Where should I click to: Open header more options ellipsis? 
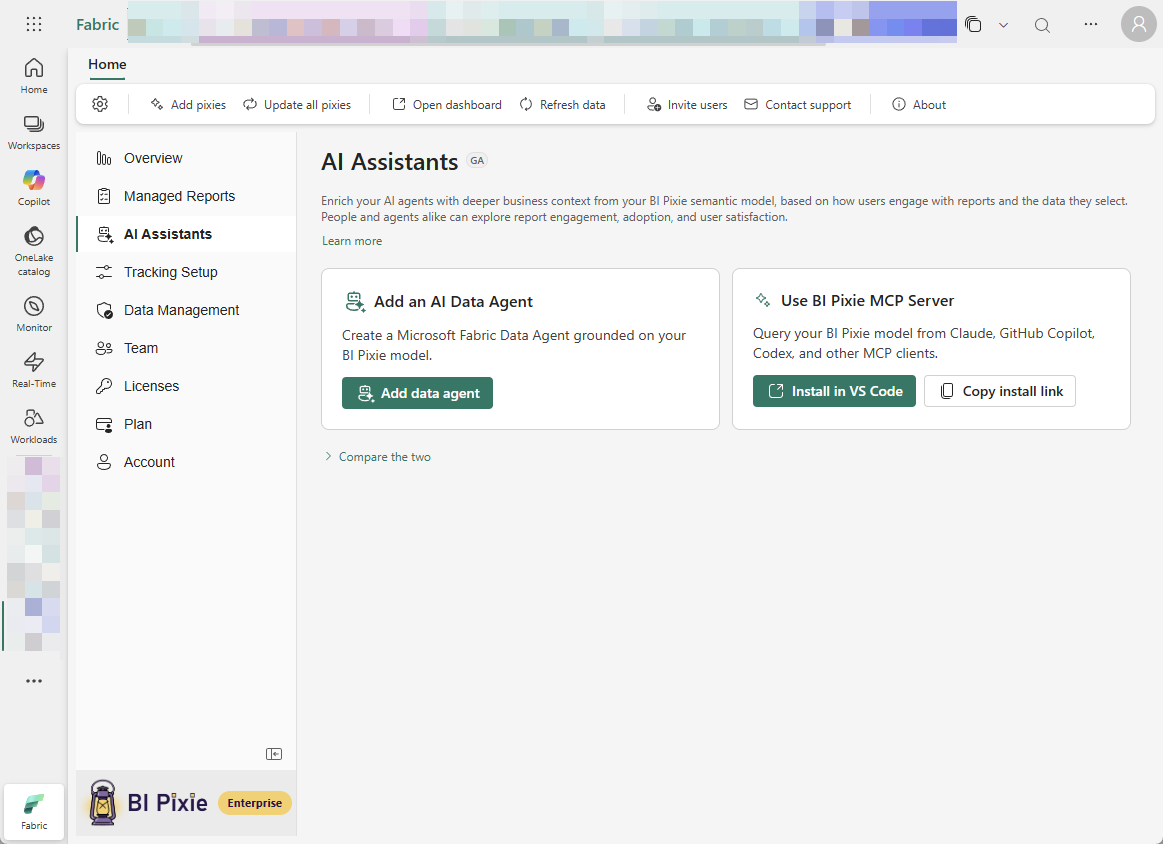(x=1090, y=24)
